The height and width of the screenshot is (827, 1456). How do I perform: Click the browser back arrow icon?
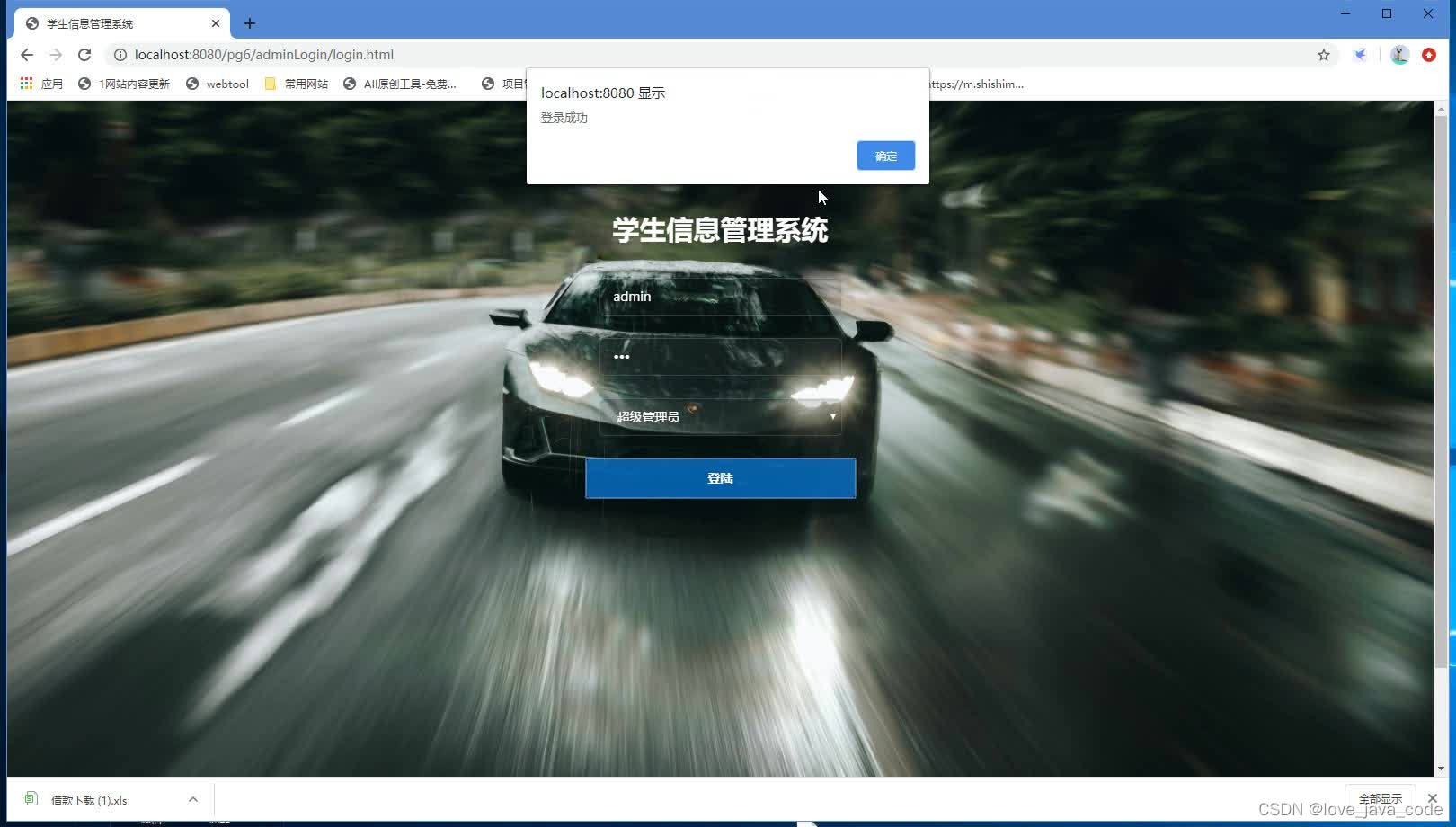tap(26, 55)
